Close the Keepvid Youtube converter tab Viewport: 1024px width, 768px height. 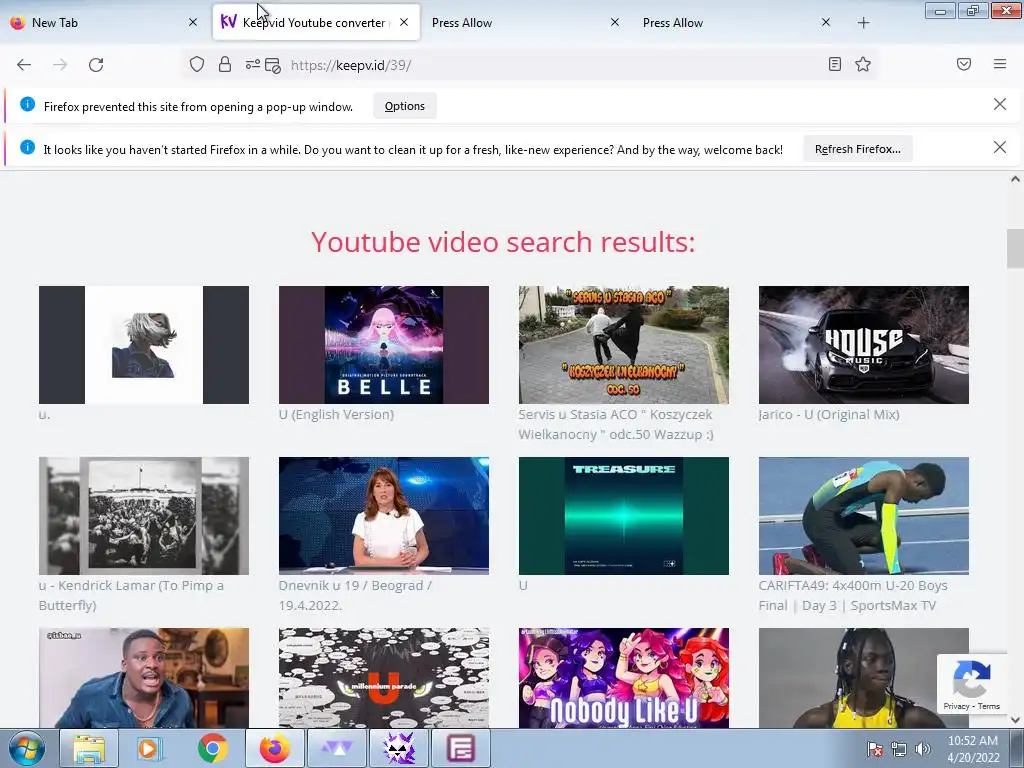[404, 22]
